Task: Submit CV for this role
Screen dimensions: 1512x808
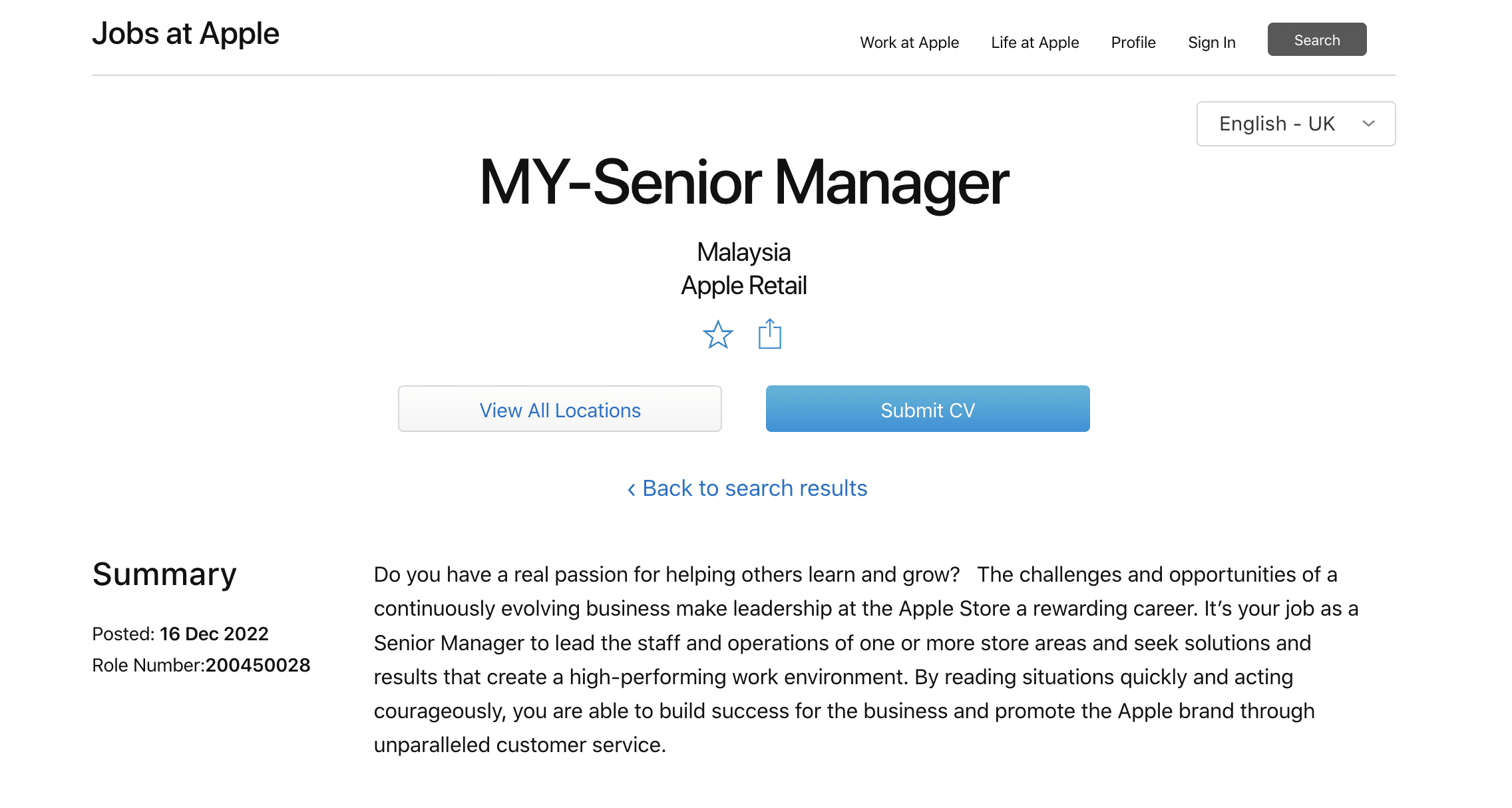Action: click(x=927, y=409)
